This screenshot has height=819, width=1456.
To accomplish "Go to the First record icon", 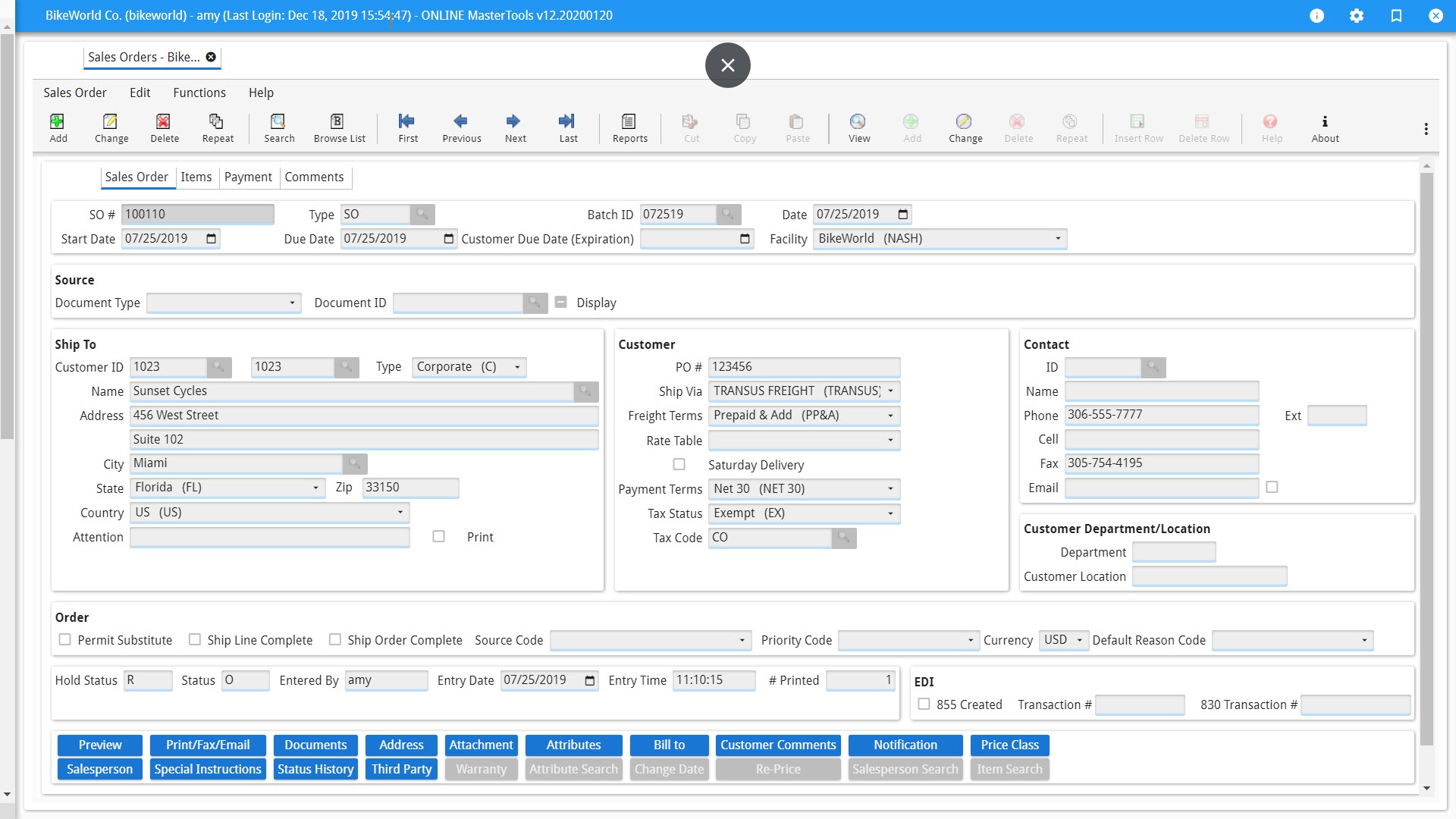I will pyautogui.click(x=407, y=122).
